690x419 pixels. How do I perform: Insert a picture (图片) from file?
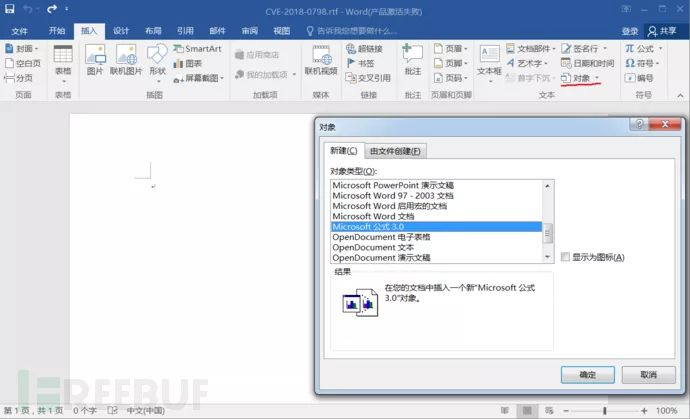(95, 60)
